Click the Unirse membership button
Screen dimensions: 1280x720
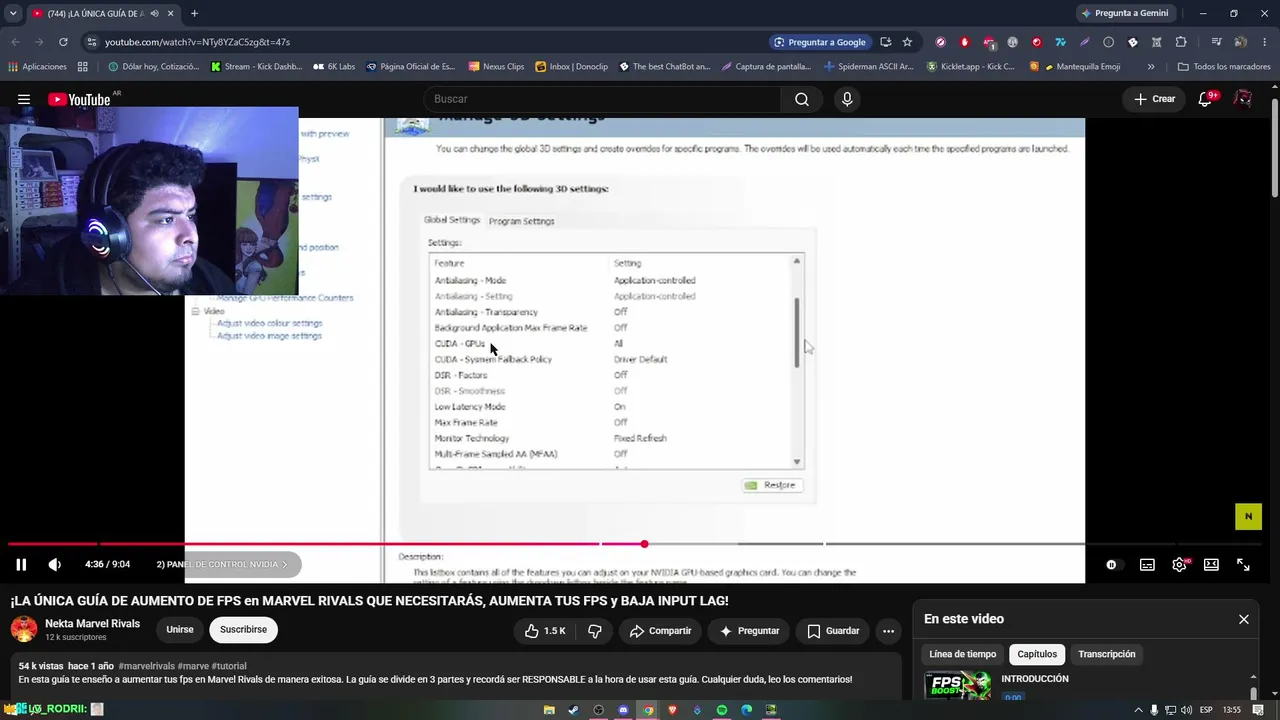[x=180, y=630]
